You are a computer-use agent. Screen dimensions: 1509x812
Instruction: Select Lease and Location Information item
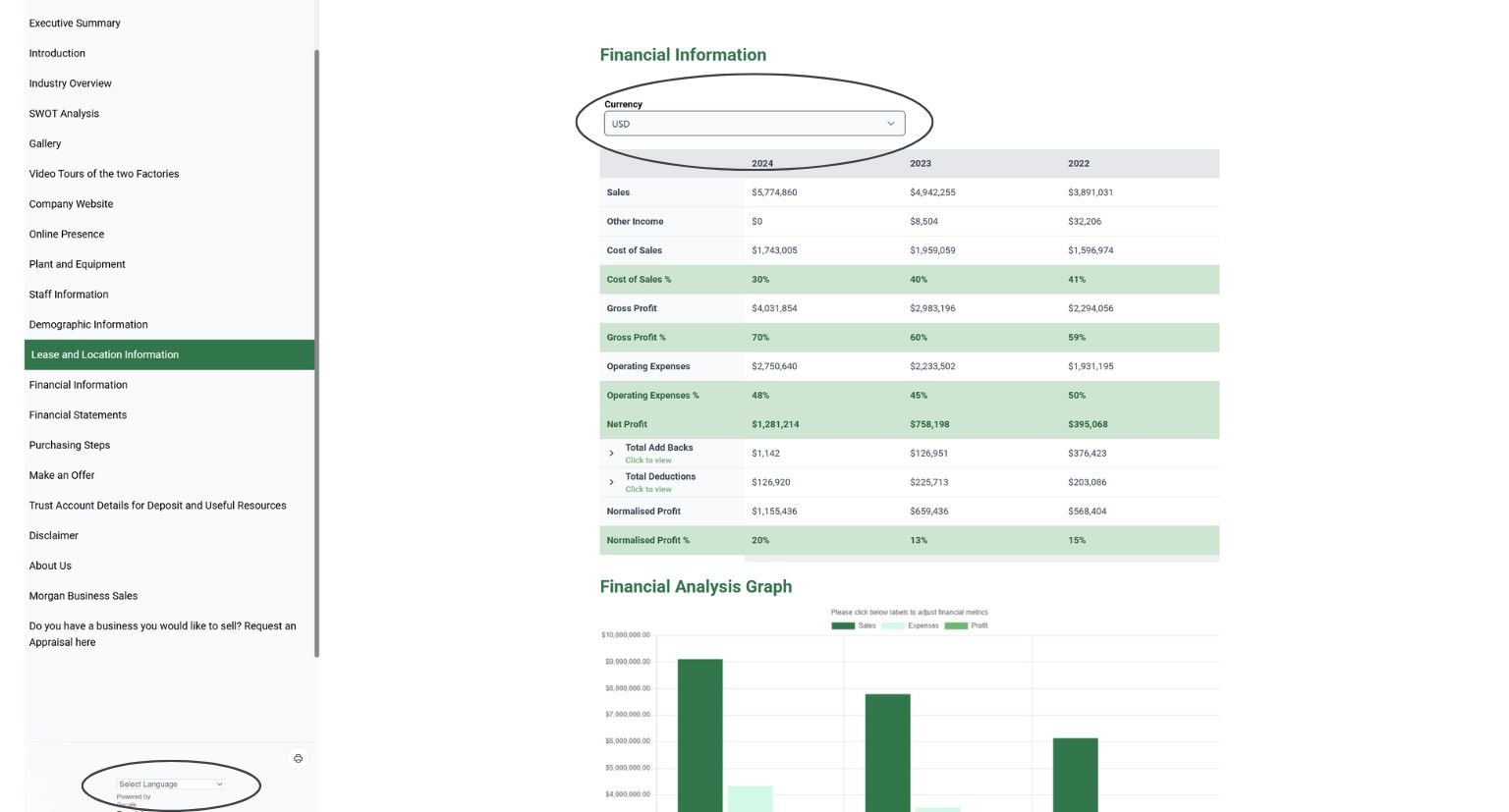point(169,354)
